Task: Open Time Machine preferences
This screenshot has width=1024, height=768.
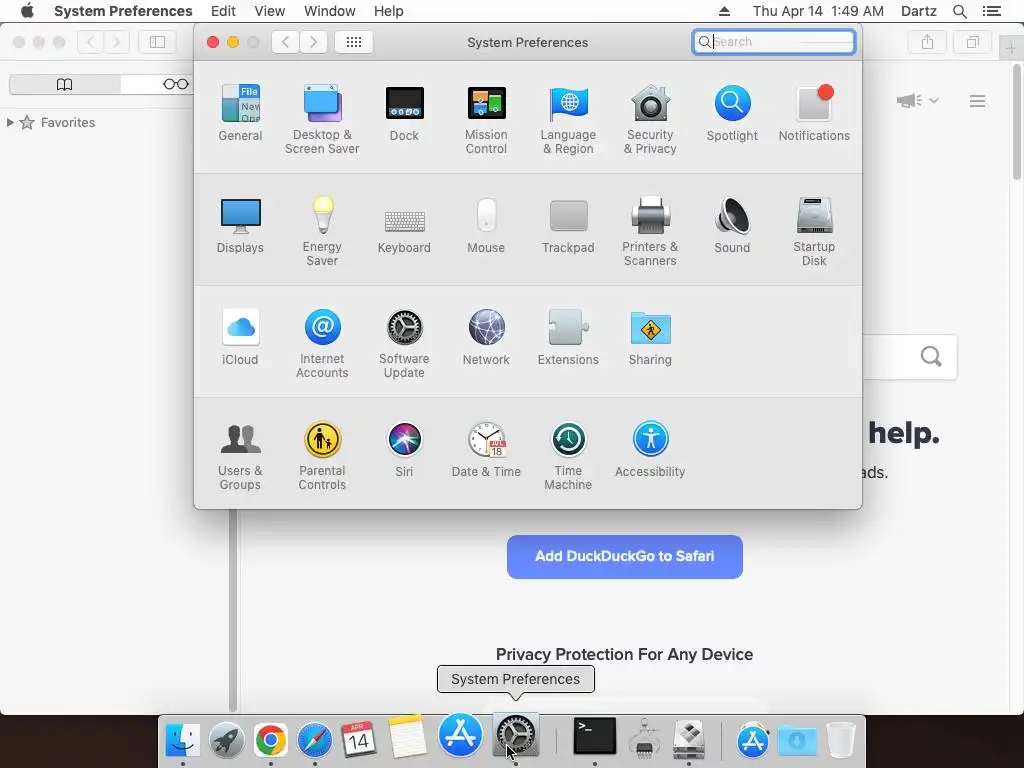Action: (568, 456)
